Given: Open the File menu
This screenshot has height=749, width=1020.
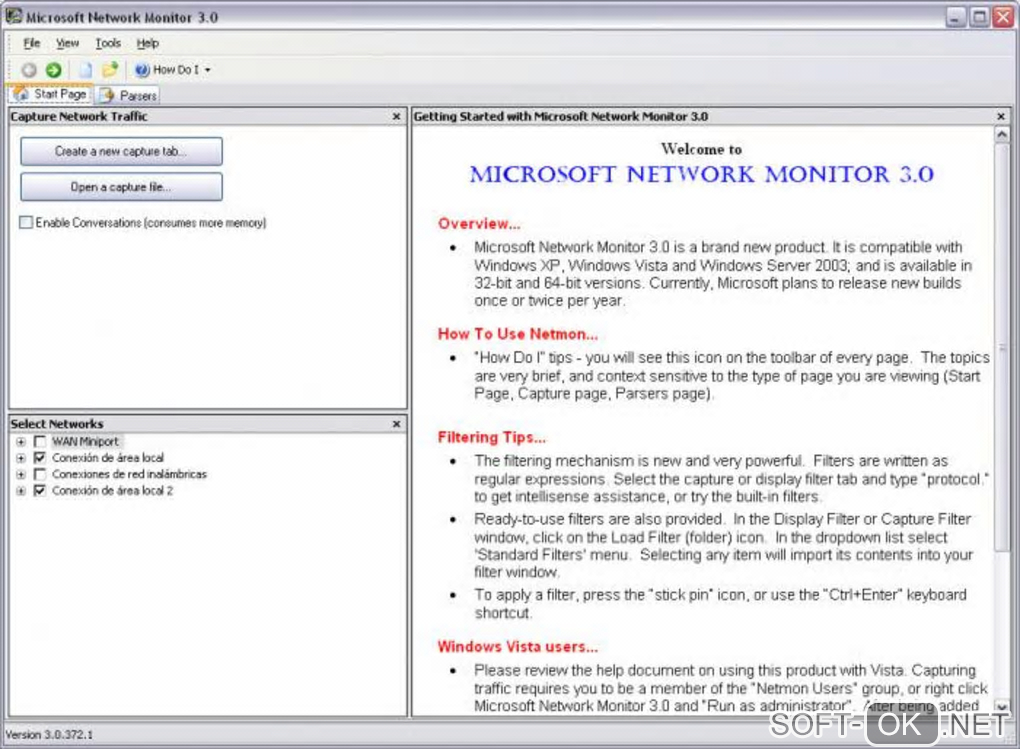Looking at the screenshot, I should pyautogui.click(x=31, y=43).
